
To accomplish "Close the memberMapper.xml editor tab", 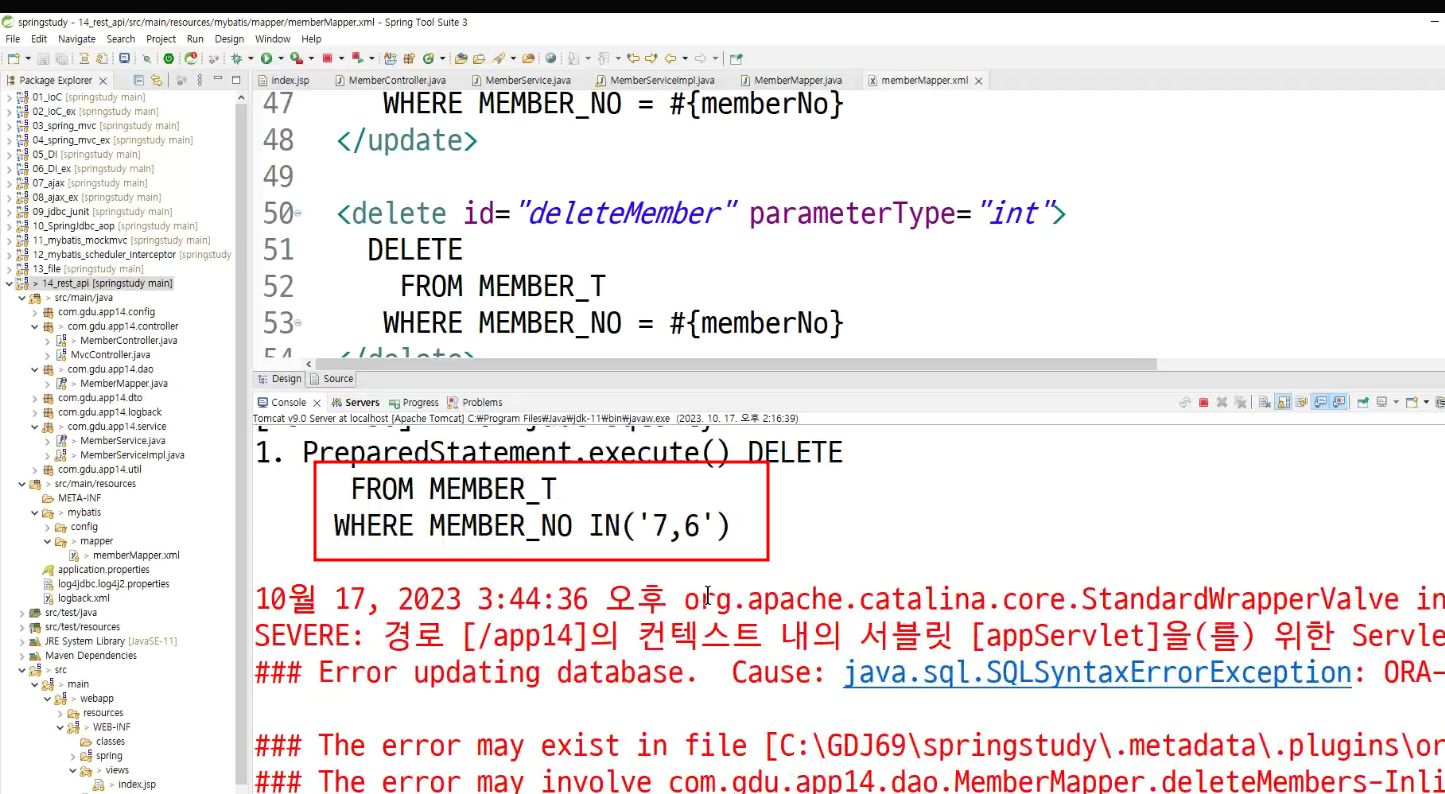I will pos(978,81).
